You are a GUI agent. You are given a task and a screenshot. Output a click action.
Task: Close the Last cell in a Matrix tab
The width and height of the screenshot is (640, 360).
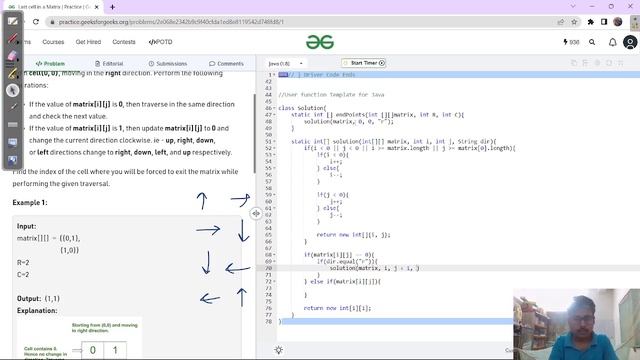point(97,7)
